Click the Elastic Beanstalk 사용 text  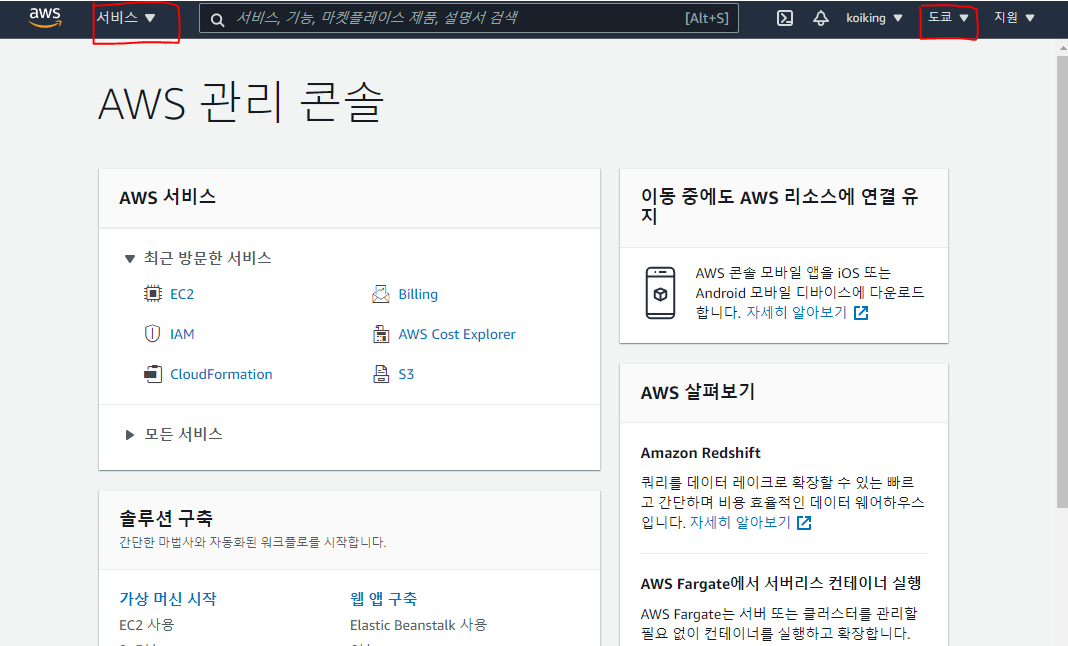coord(418,625)
